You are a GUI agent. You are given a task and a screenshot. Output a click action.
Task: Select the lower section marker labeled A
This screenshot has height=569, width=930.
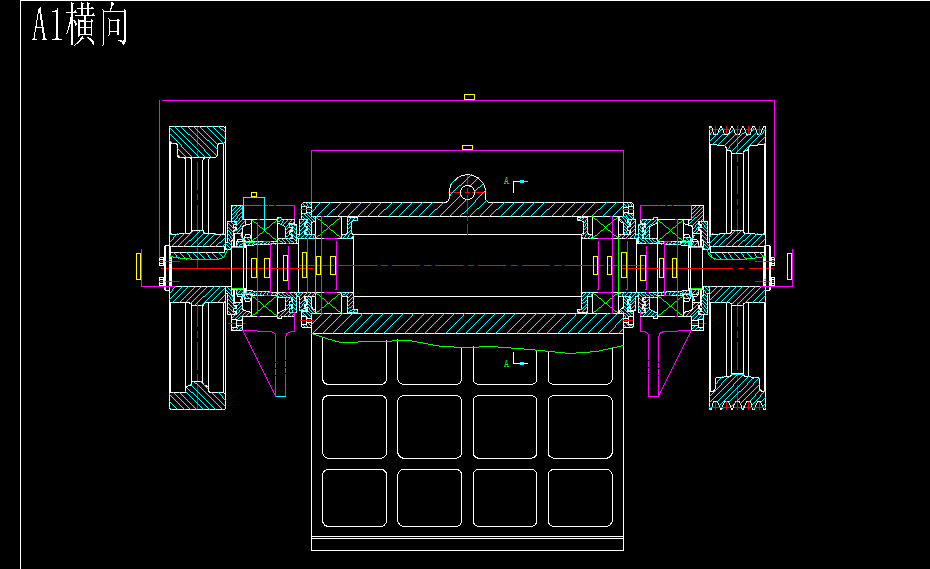[515, 360]
